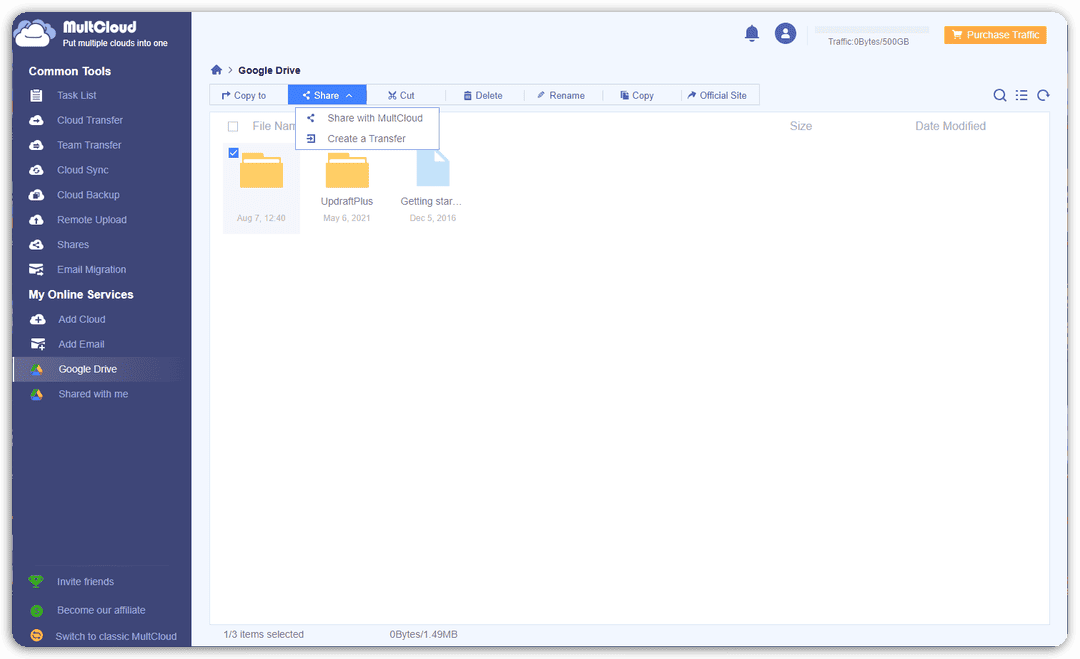Open Cloud Sync tool
This screenshot has height=659, width=1080.
(83, 169)
